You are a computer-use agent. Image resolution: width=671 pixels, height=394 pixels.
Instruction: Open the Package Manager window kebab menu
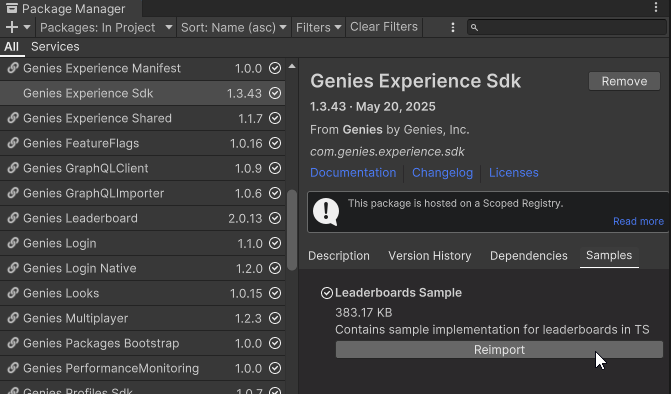[656, 7]
